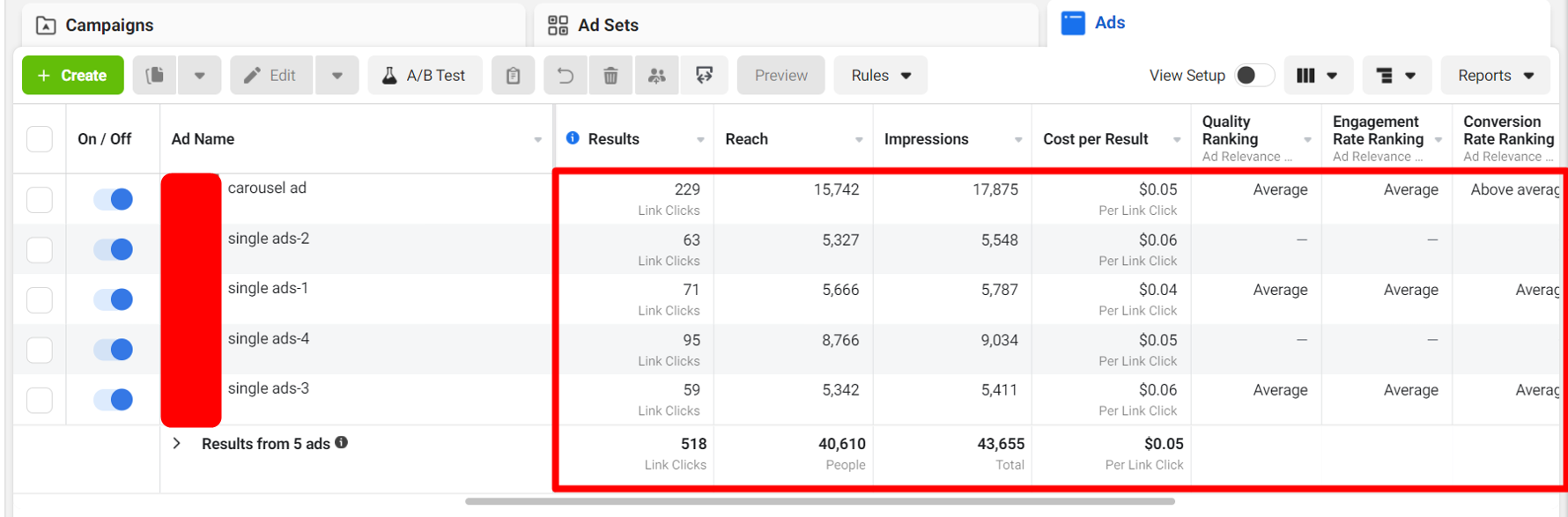Open the Rules dropdown
Screen dimensions: 1568x517
880,76
